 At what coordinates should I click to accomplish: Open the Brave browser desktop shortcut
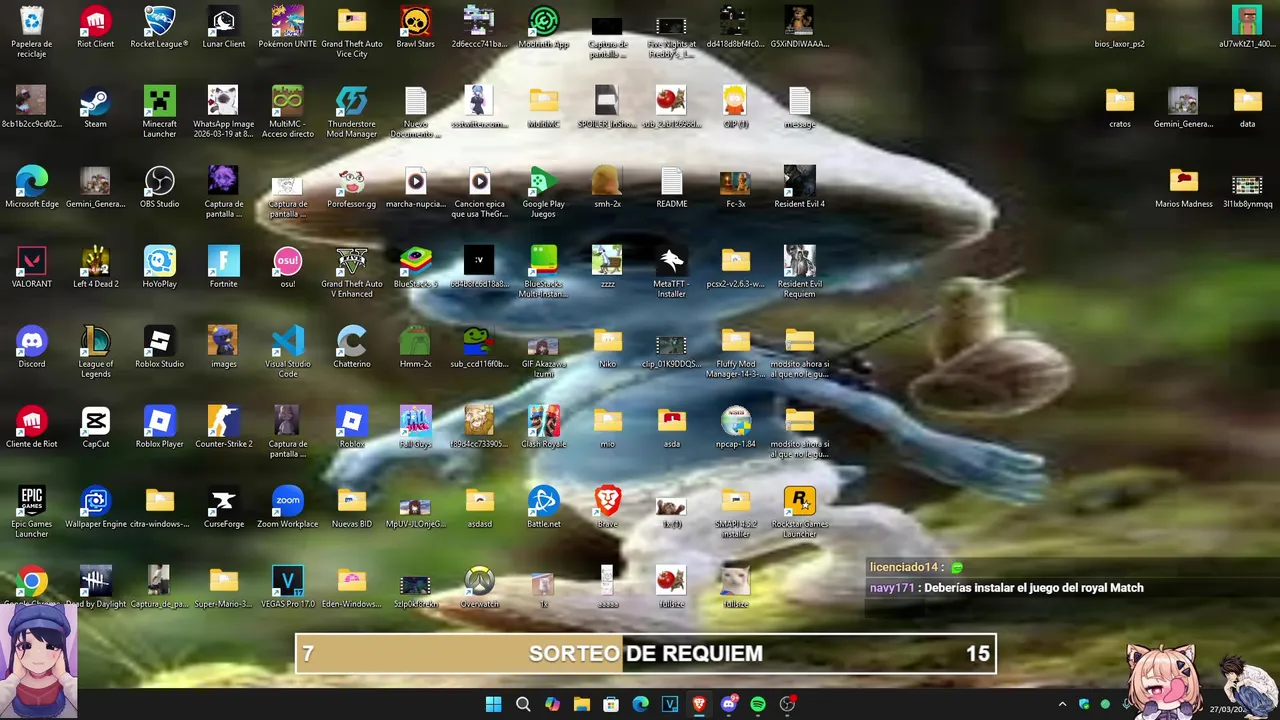click(608, 507)
